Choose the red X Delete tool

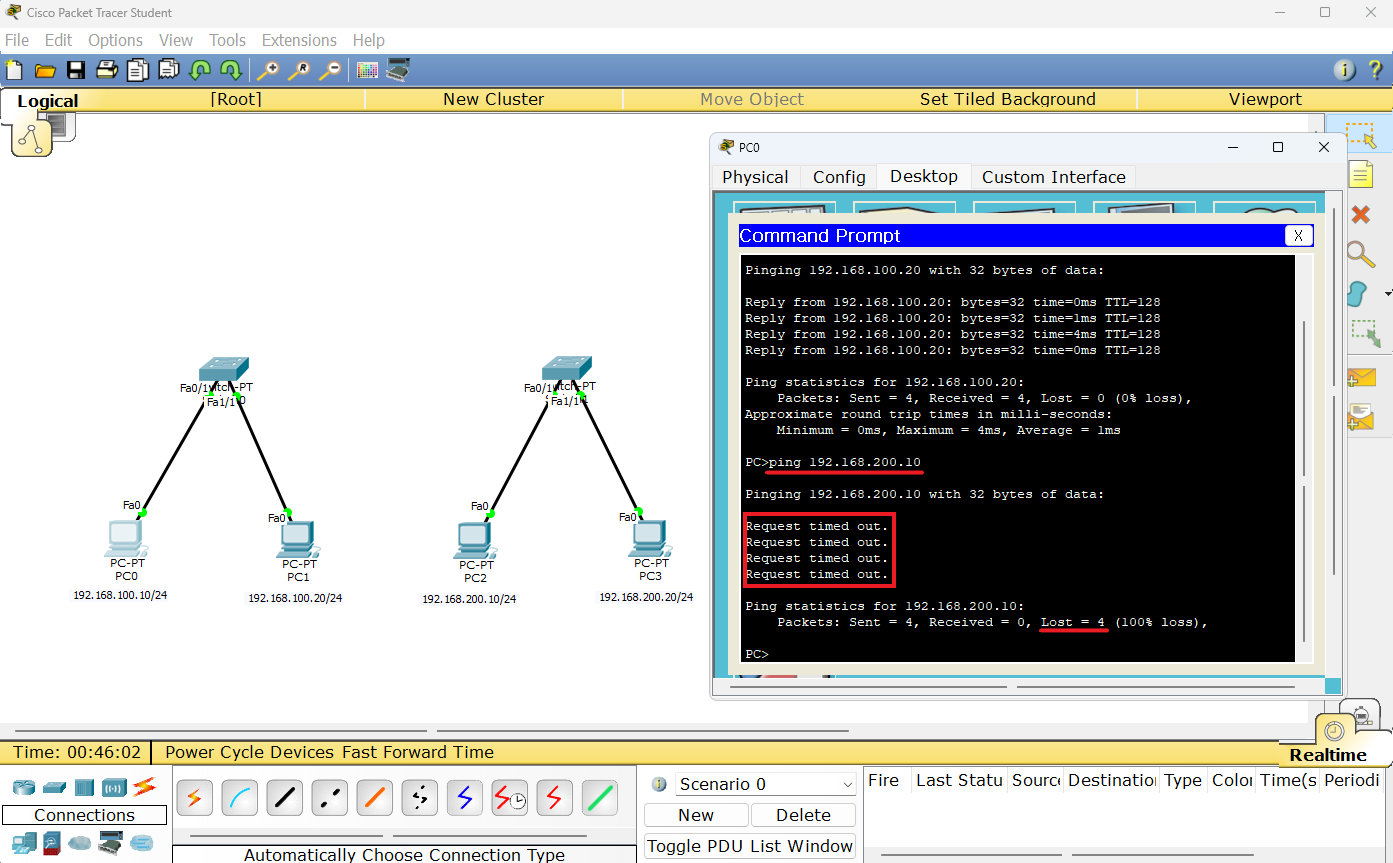(x=1360, y=214)
